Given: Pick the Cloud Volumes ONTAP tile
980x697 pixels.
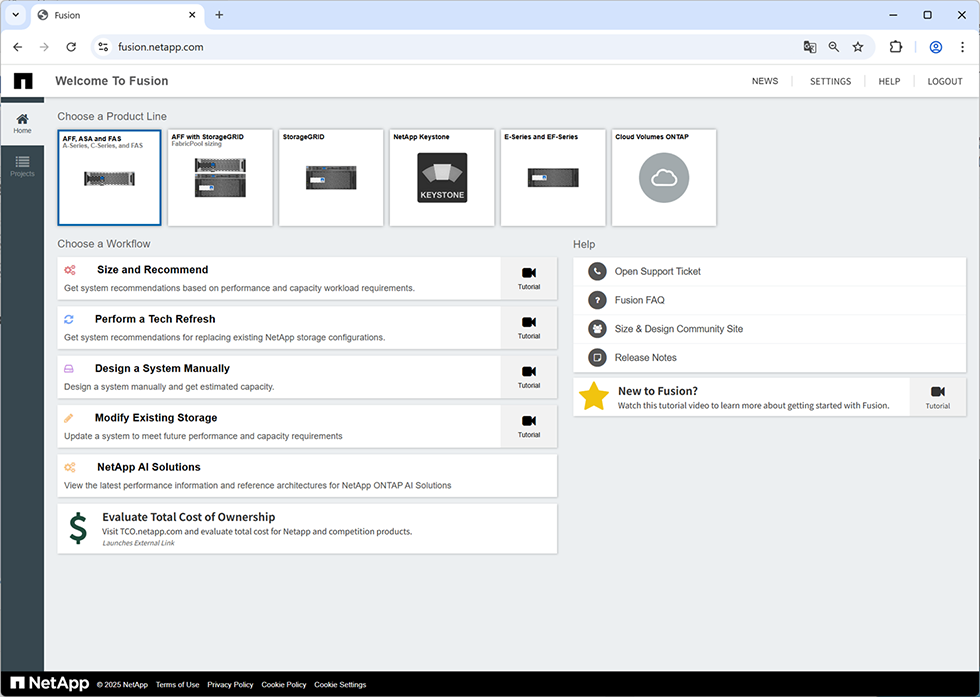Looking at the screenshot, I should 664,178.
